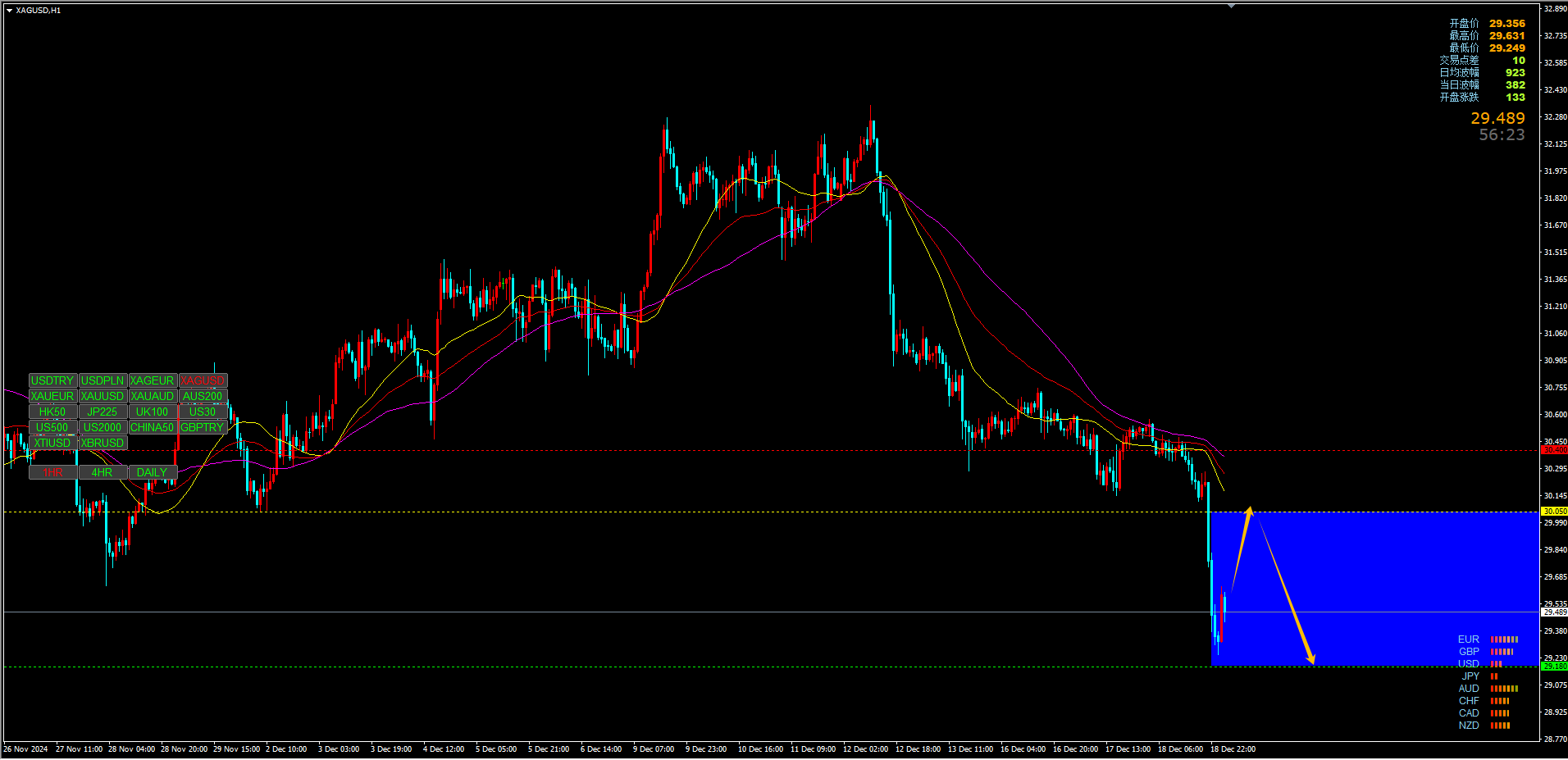Viewport: 1568px width, 760px height.
Task: Click the red 30.400 price level label
Action: (x=1554, y=450)
